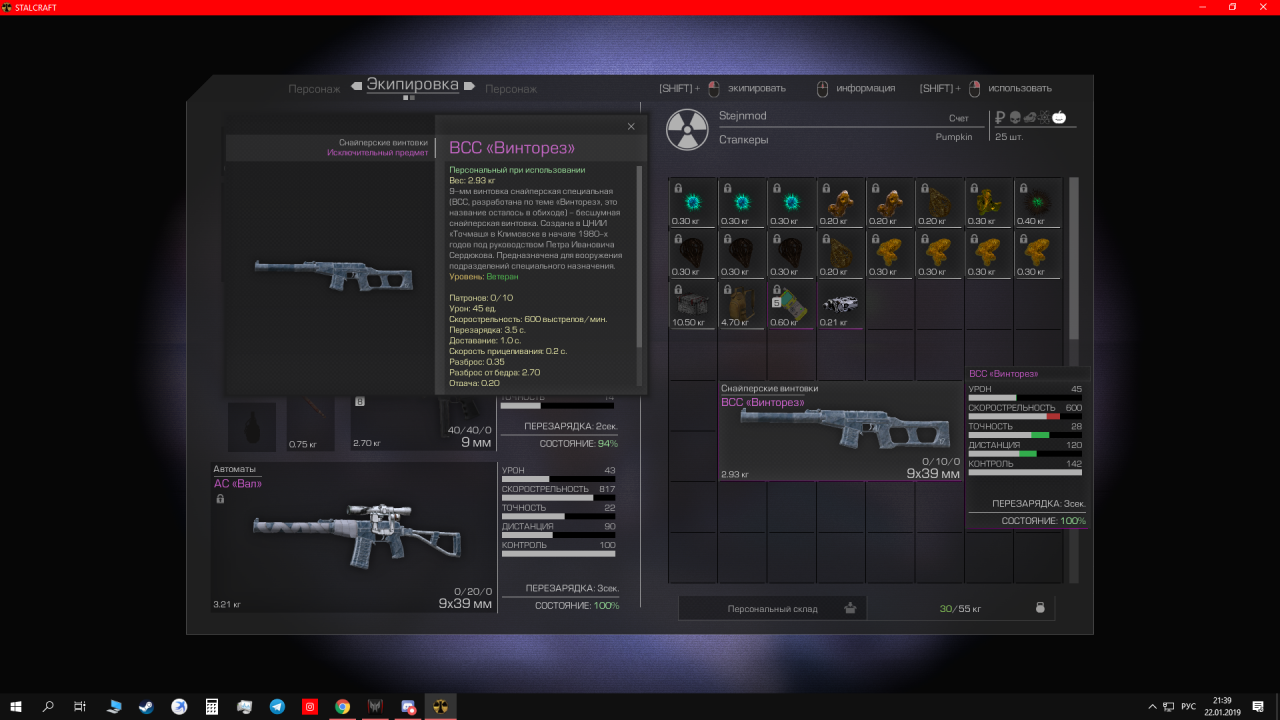Open Calculator from the taskbar
Image resolution: width=1280 pixels, height=720 pixels.
click(212, 706)
